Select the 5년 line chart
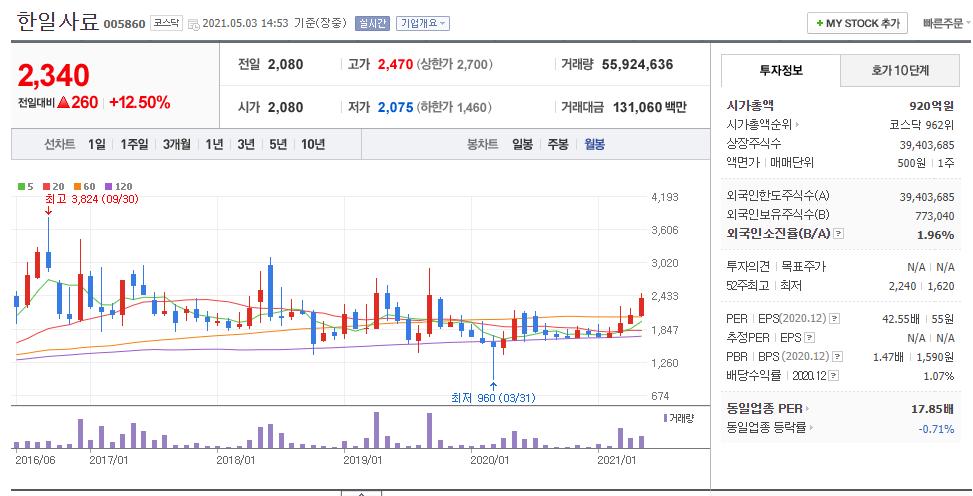Image resolution: width=973 pixels, height=496 pixels. pyautogui.click(x=278, y=144)
